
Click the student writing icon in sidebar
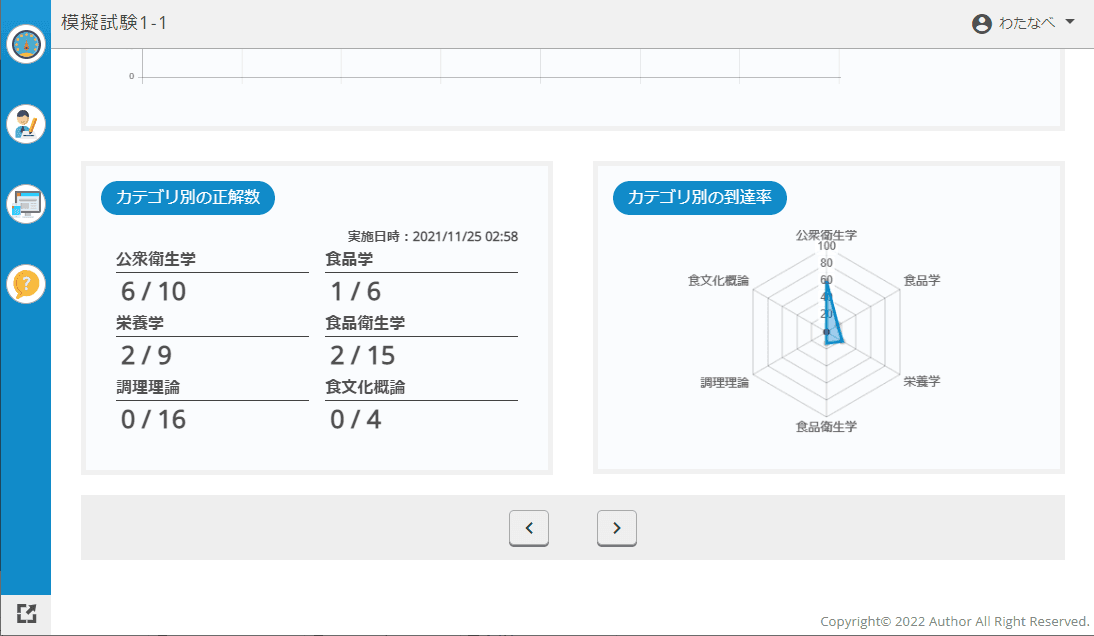26,124
